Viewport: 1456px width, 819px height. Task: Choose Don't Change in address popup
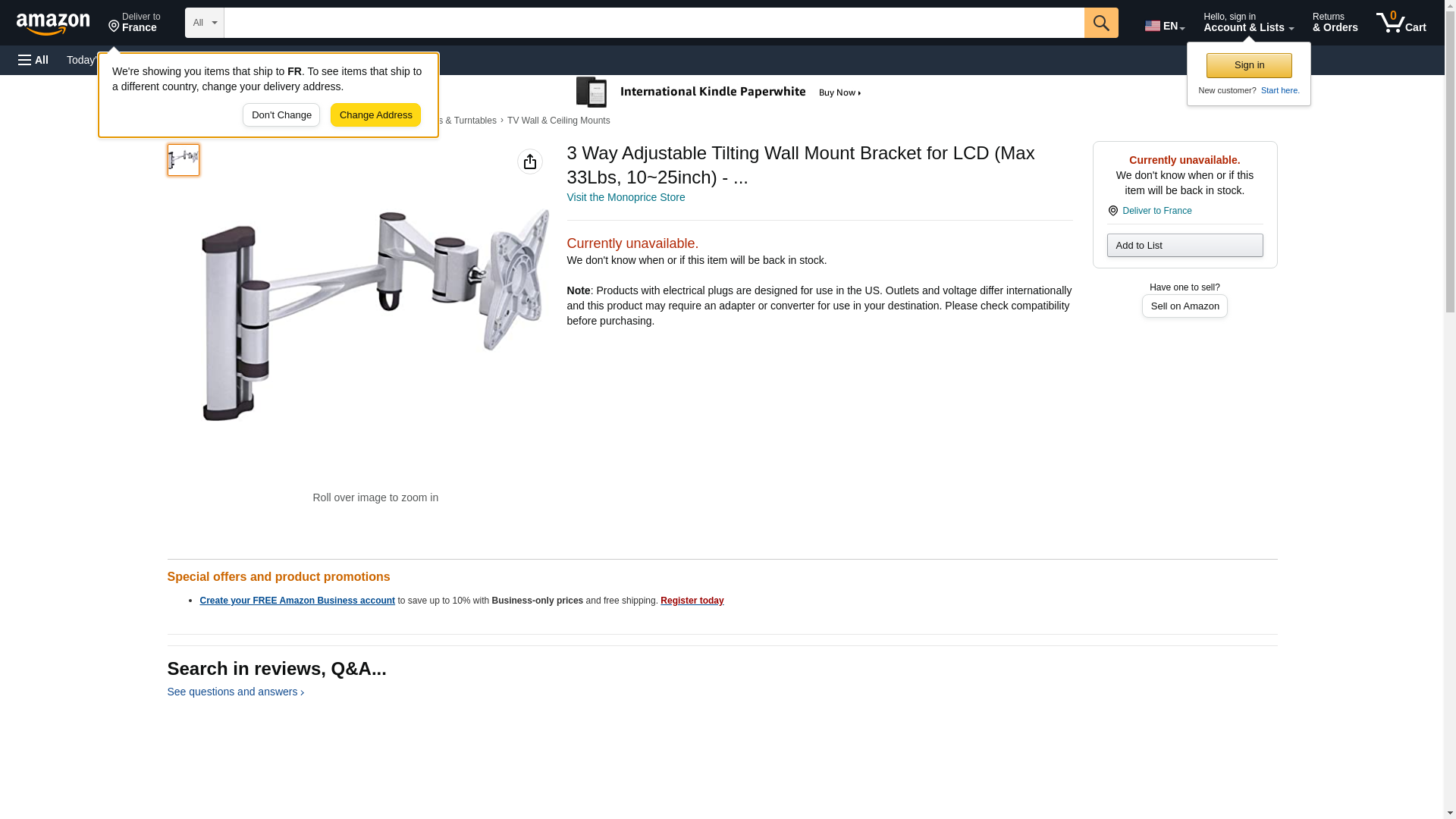[281, 115]
